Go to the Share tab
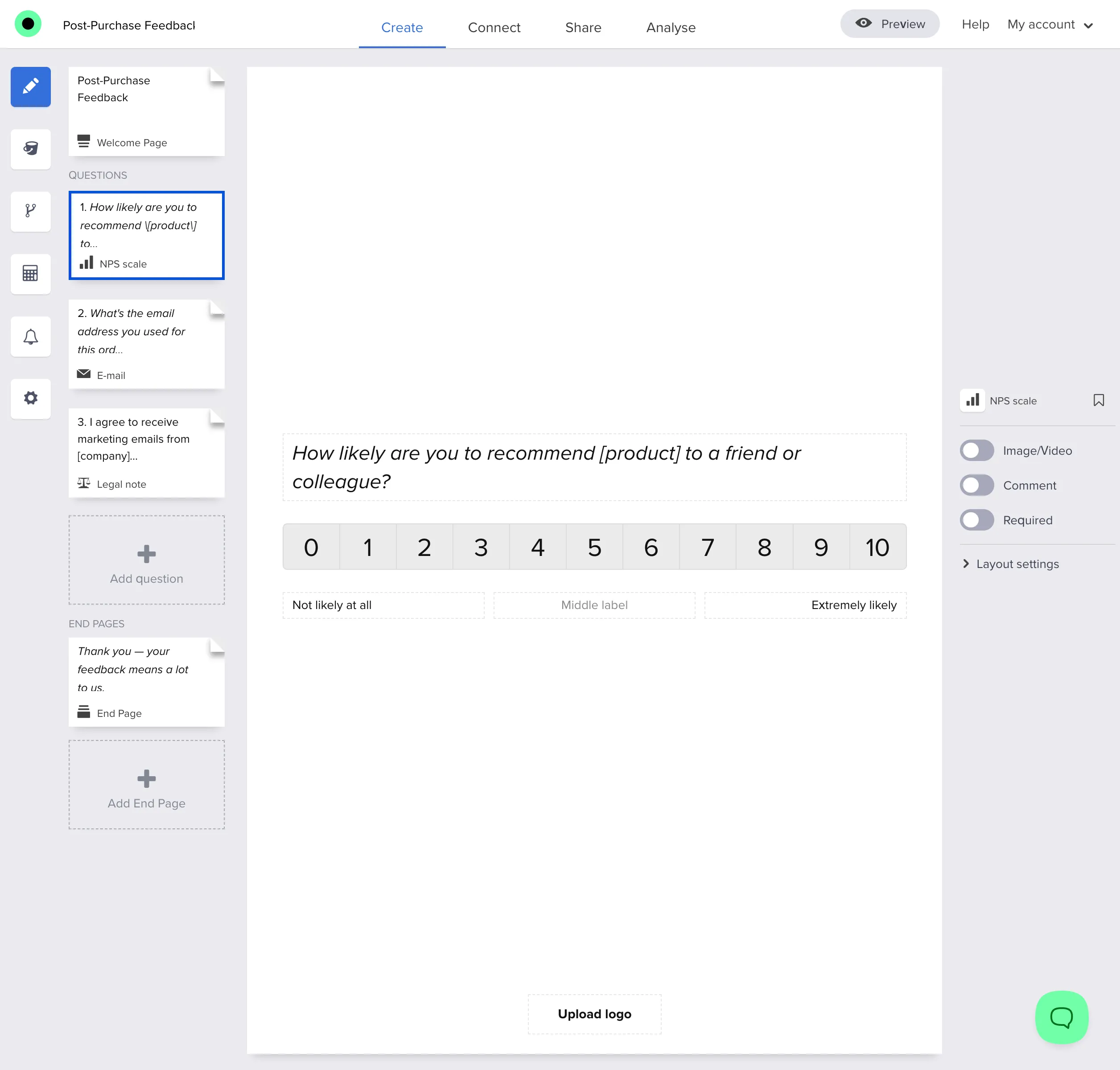 click(583, 27)
